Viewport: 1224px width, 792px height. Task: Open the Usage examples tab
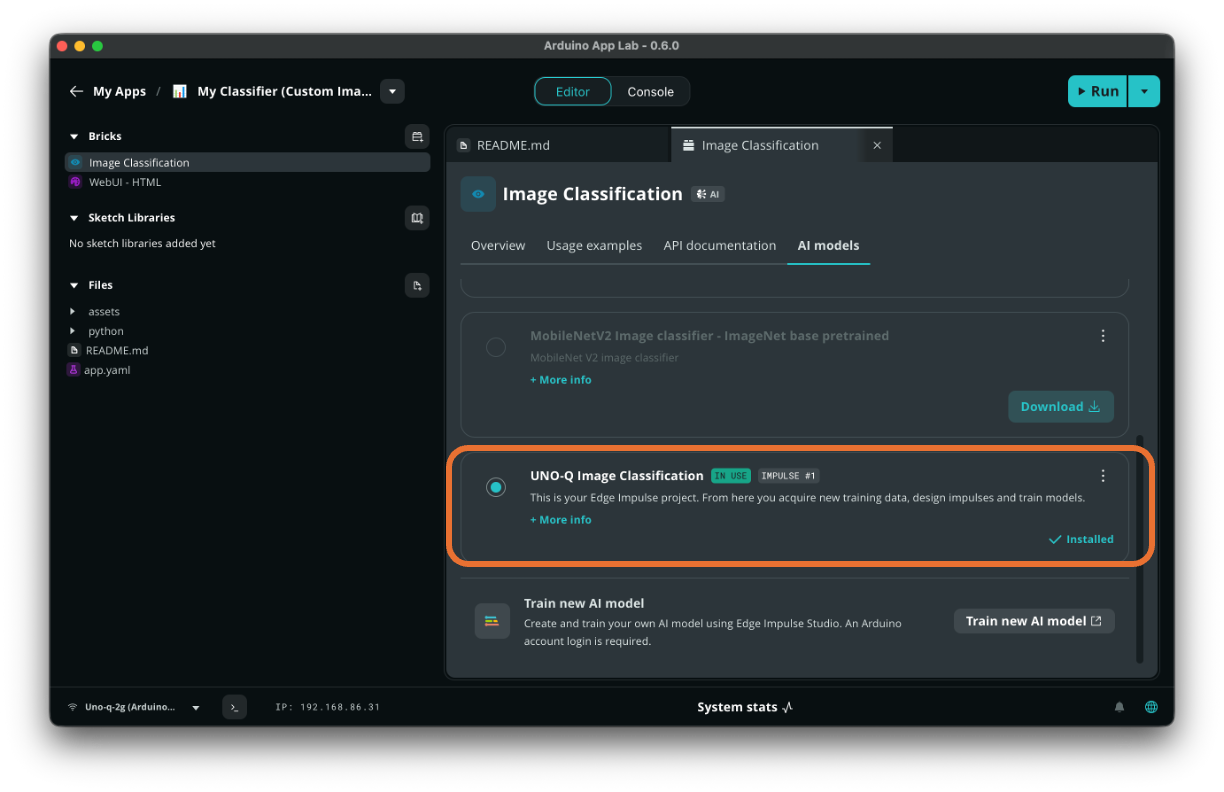point(594,245)
